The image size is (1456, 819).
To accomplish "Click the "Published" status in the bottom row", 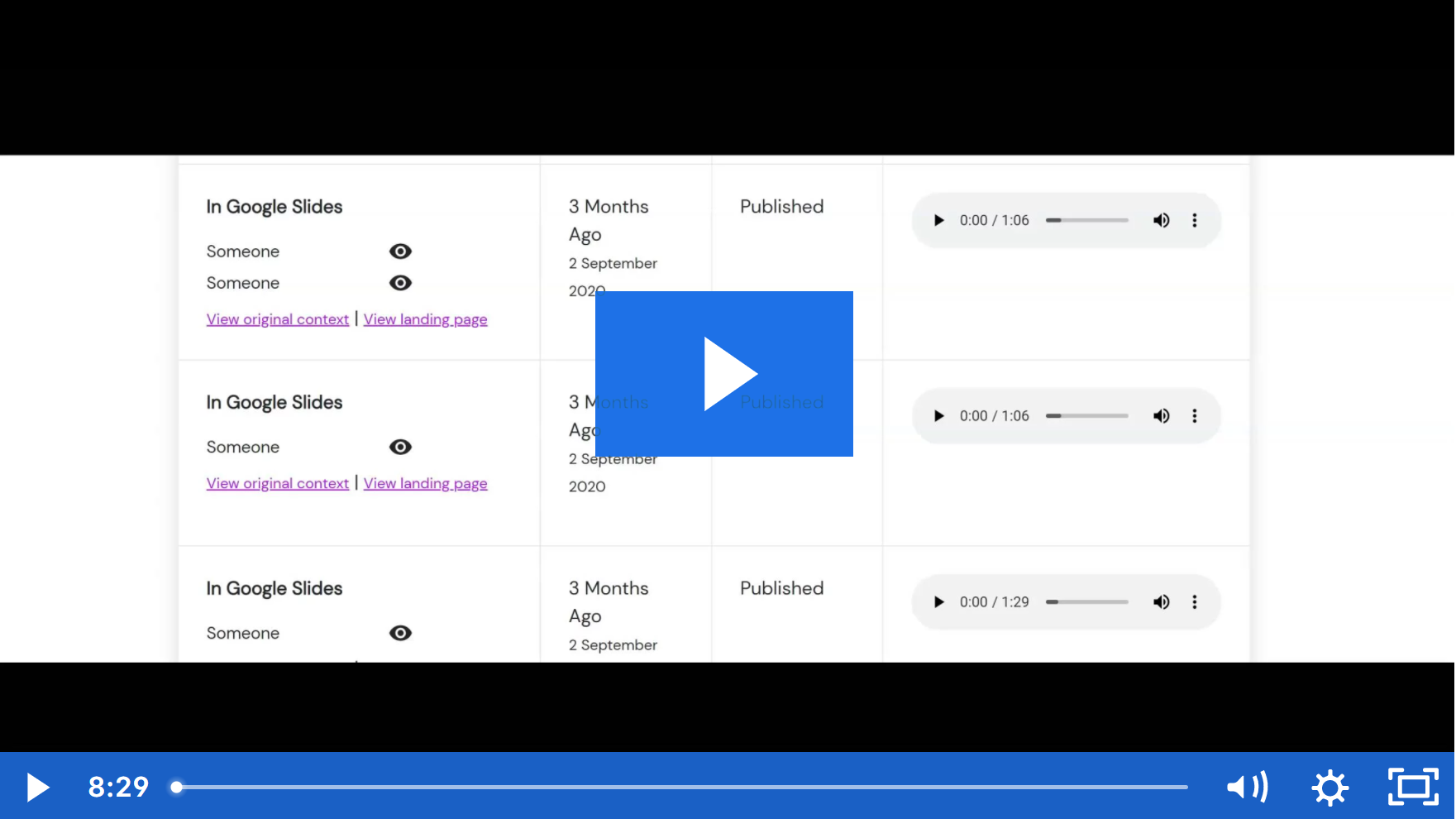I will (782, 588).
